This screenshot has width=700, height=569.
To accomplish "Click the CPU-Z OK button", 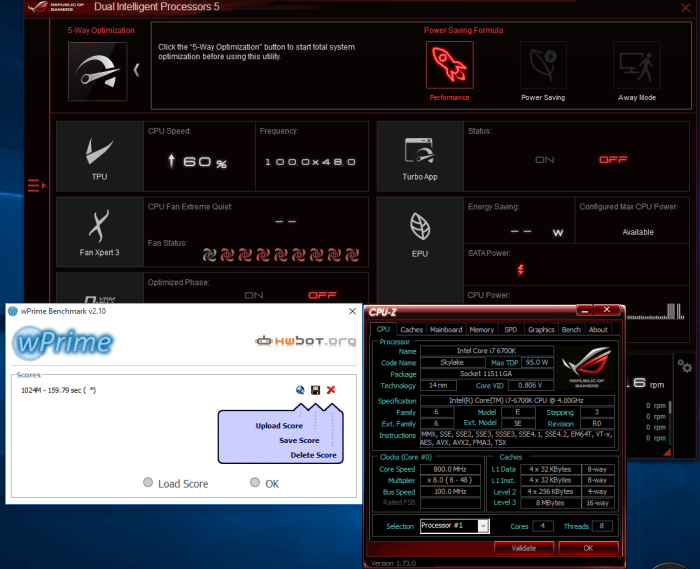I will point(588,548).
